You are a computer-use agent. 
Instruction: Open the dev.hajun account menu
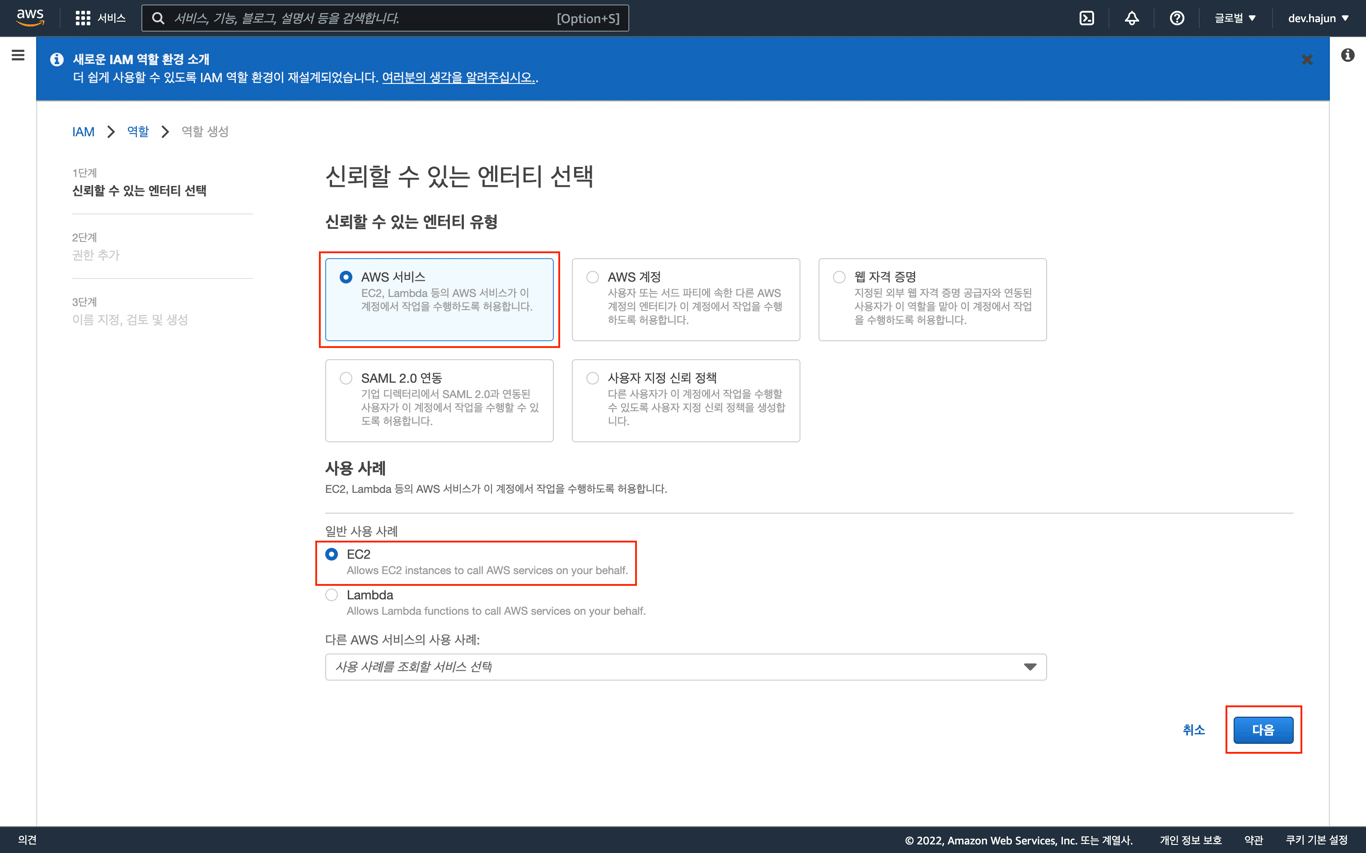click(x=1318, y=18)
